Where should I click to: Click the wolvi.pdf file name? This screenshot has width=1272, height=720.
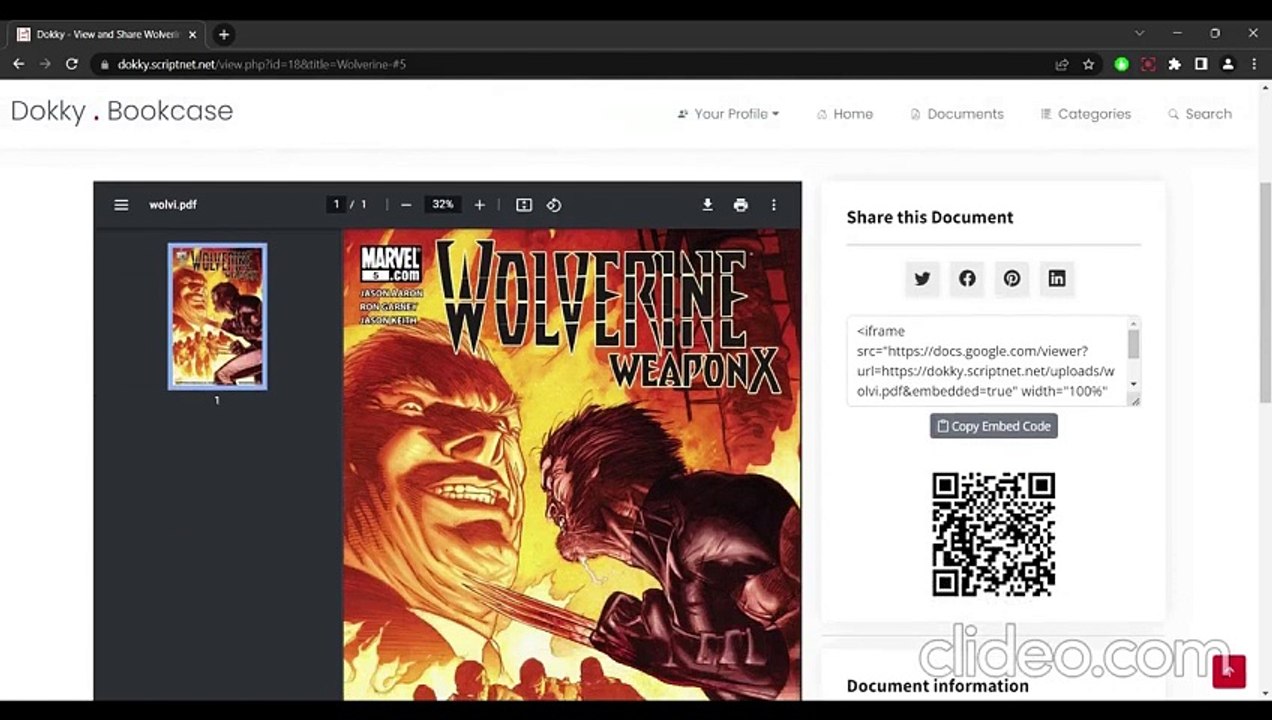(173, 205)
